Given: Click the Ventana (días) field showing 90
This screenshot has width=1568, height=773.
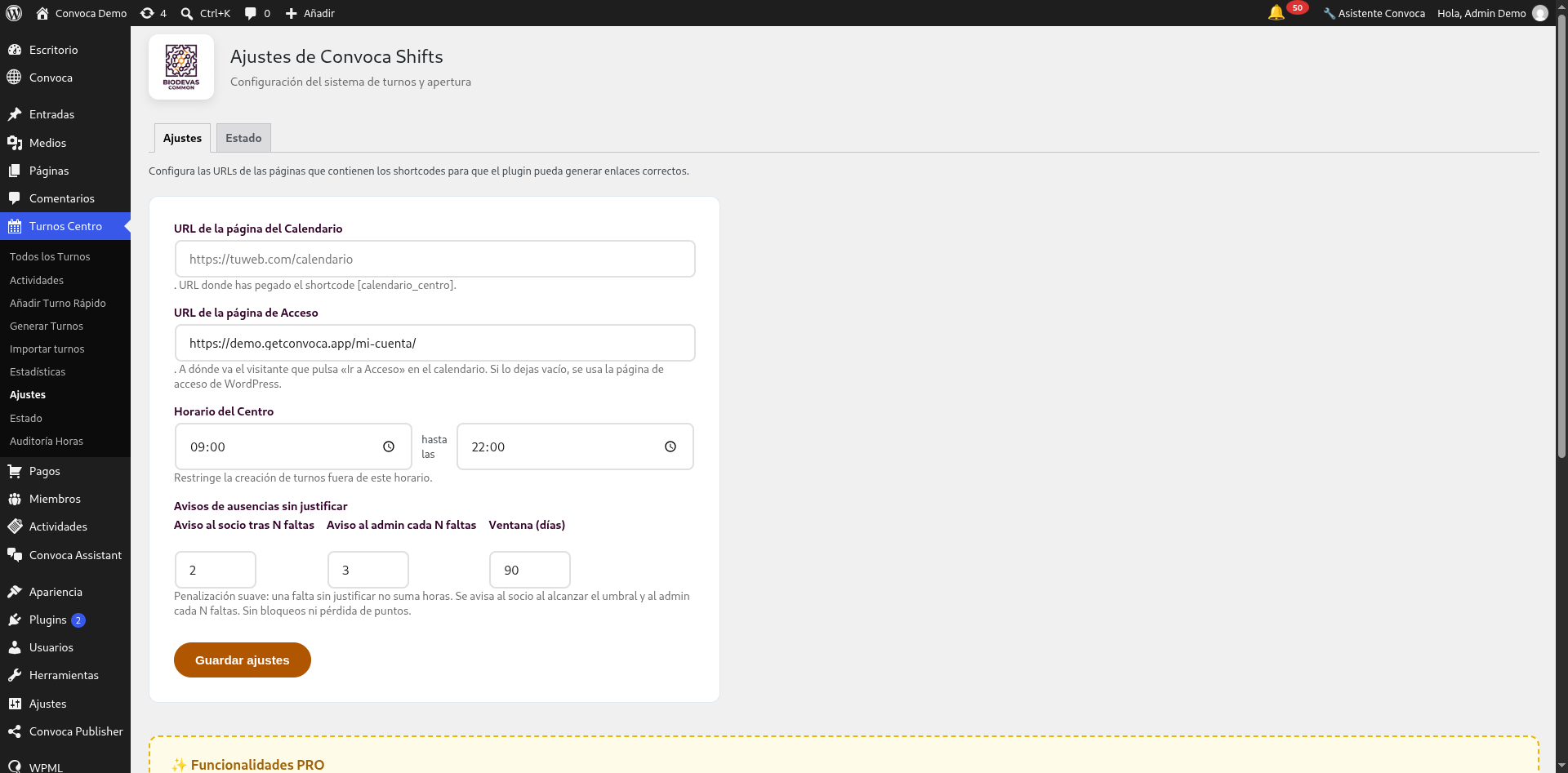Looking at the screenshot, I should tap(530, 570).
